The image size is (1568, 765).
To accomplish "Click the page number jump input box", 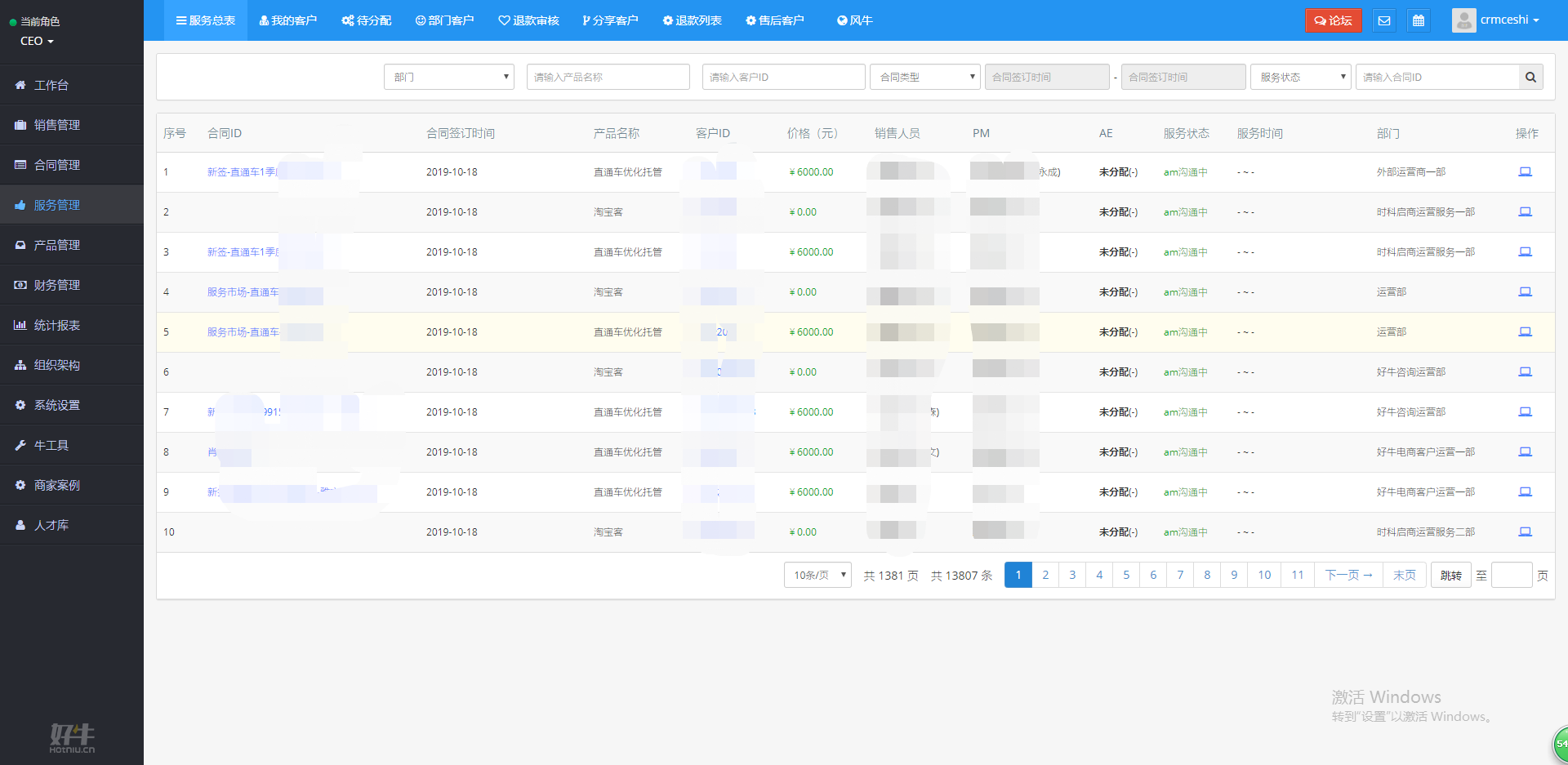I will pos(1511,575).
